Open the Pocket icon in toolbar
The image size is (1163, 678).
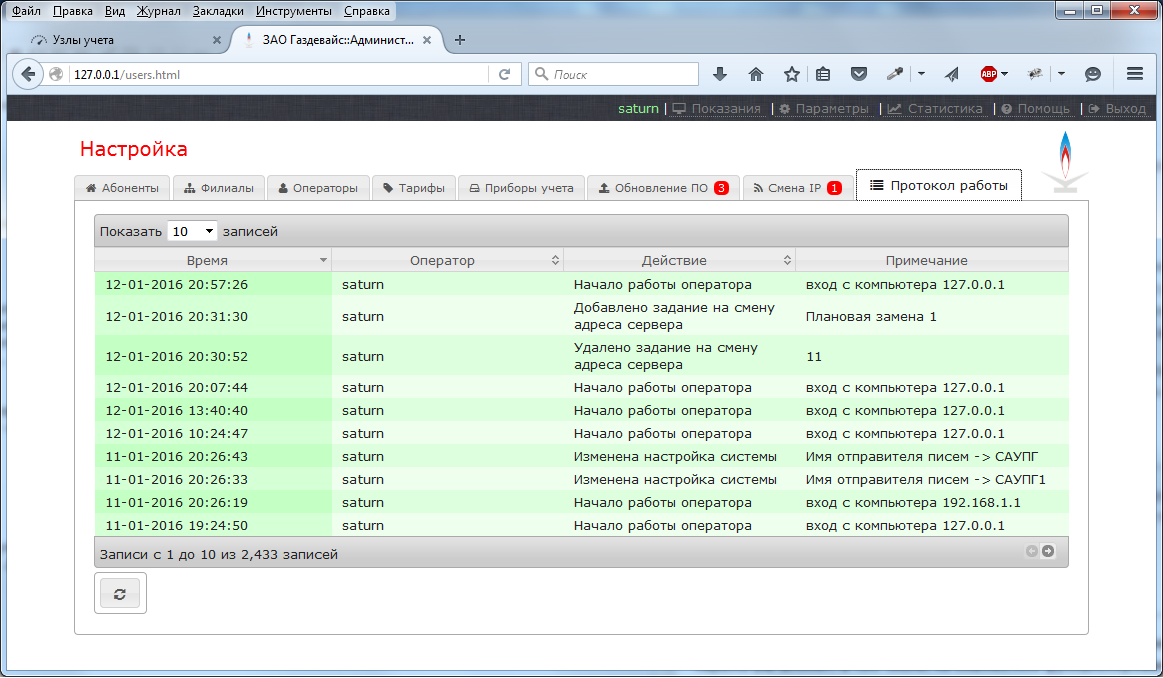tap(858, 74)
